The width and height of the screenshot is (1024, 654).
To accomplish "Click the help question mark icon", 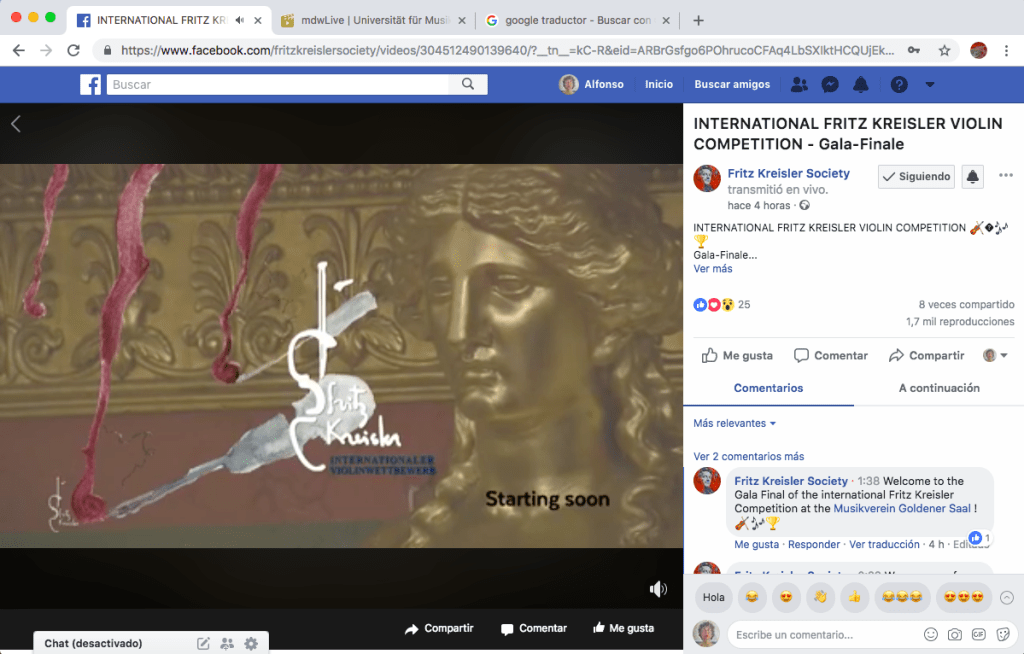I will 899,85.
